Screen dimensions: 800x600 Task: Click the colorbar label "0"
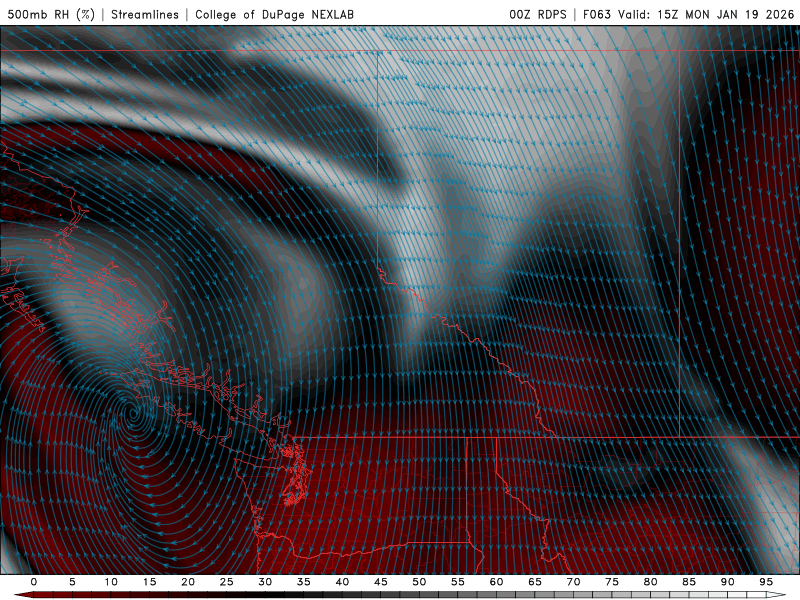click(x=34, y=582)
